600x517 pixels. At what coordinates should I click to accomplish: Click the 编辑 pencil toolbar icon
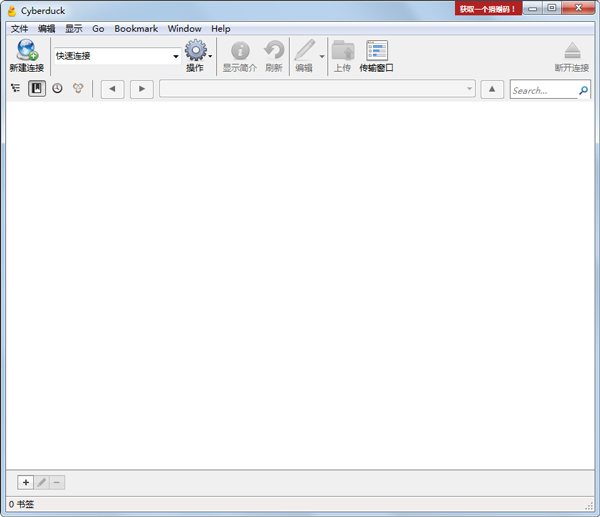point(305,50)
